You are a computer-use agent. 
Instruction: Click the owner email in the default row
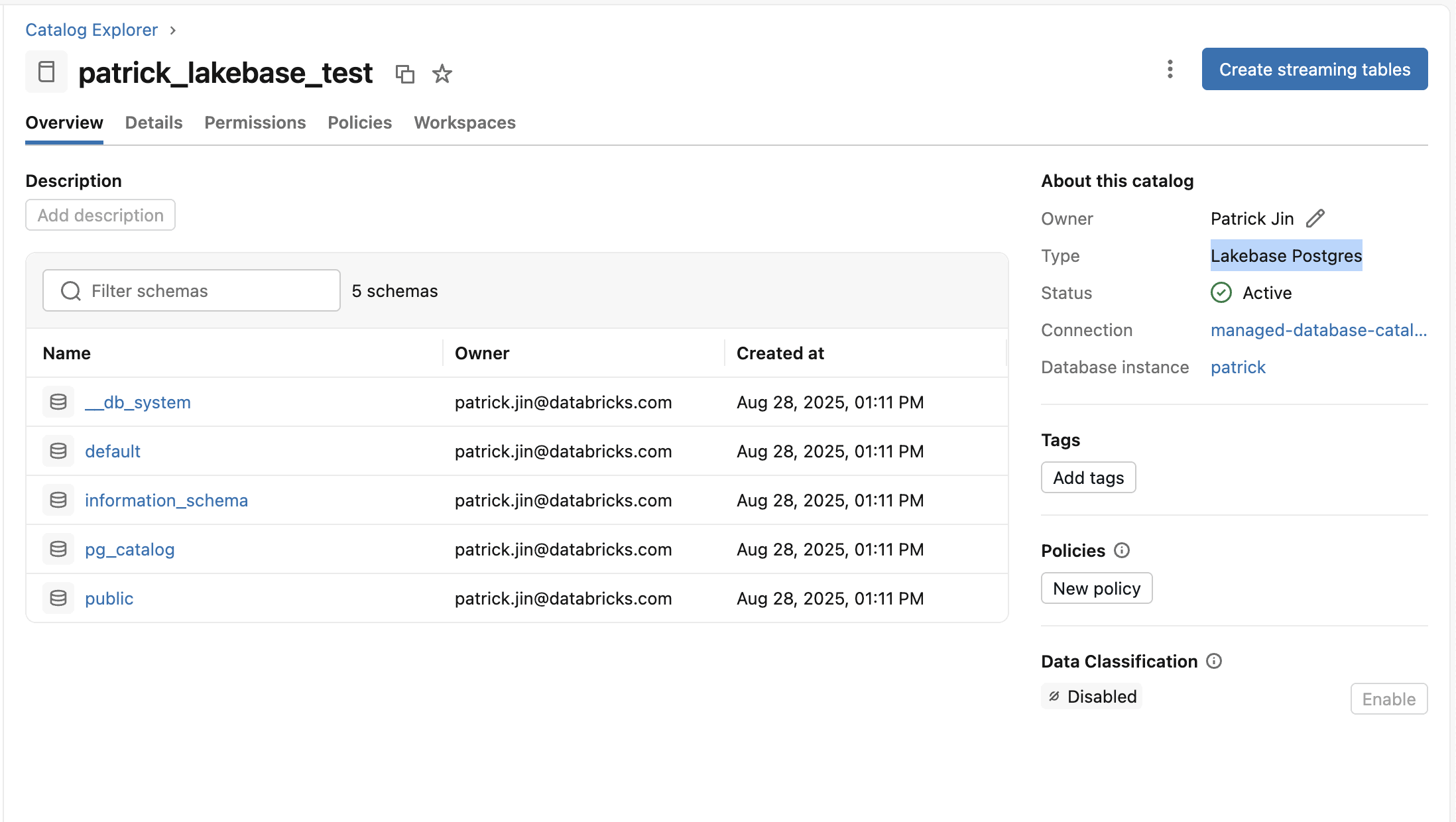tap(564, 451)
